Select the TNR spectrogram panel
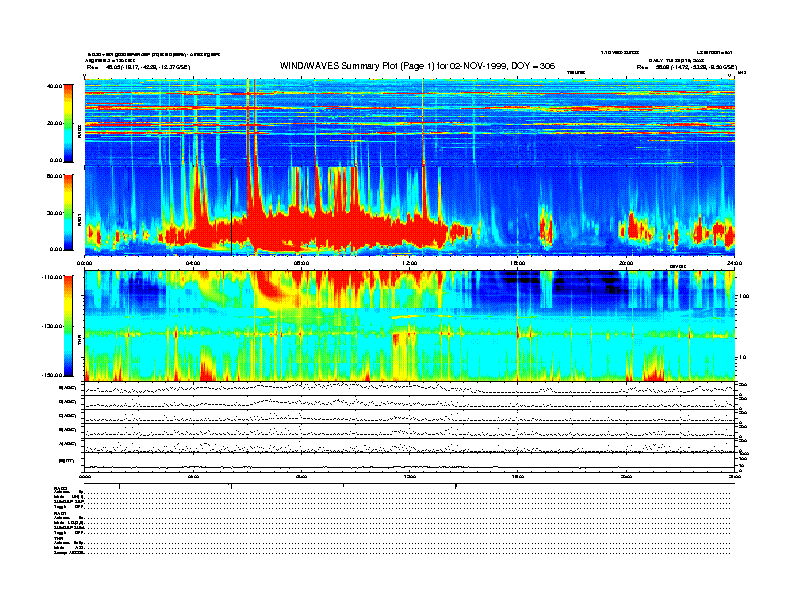The width and height of the screenshot is (792, 612). pyautogui.click(x=410, y=326)
